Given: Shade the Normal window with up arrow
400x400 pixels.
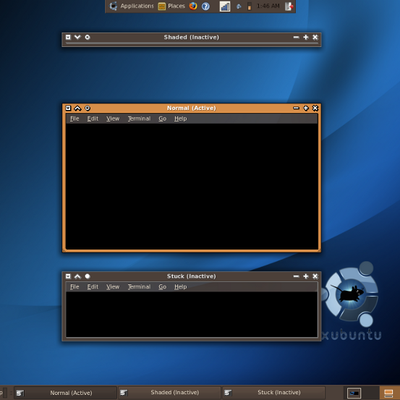Looking at the screenshot, I should pyautogui.click(x=78, y=108).
